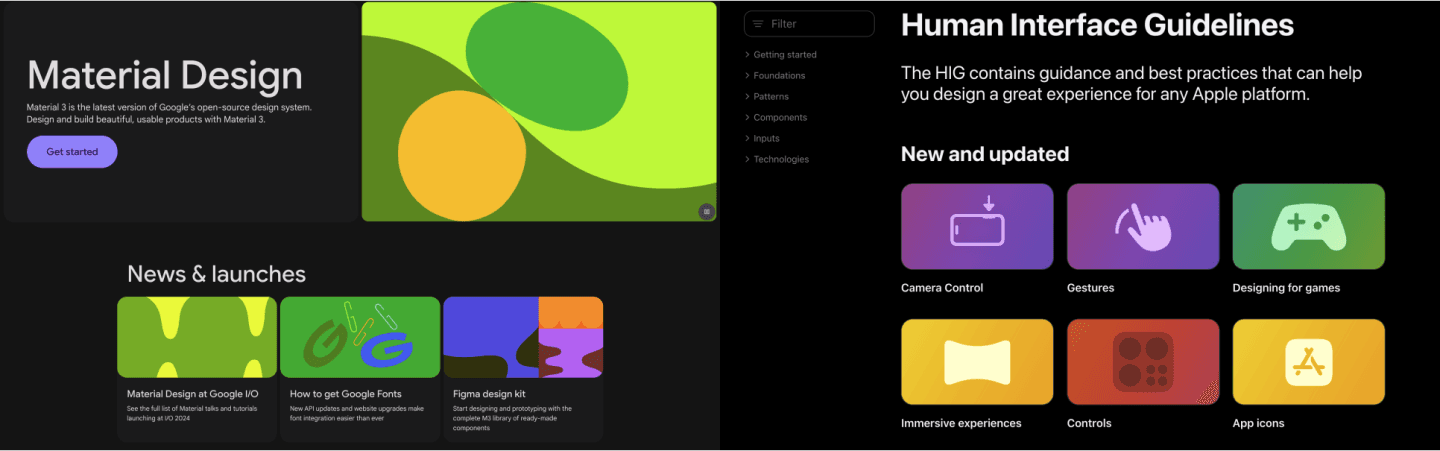Expand the Getting started chevron
Viewport: 1440px width, 451px height.
[x=747, y=55]
